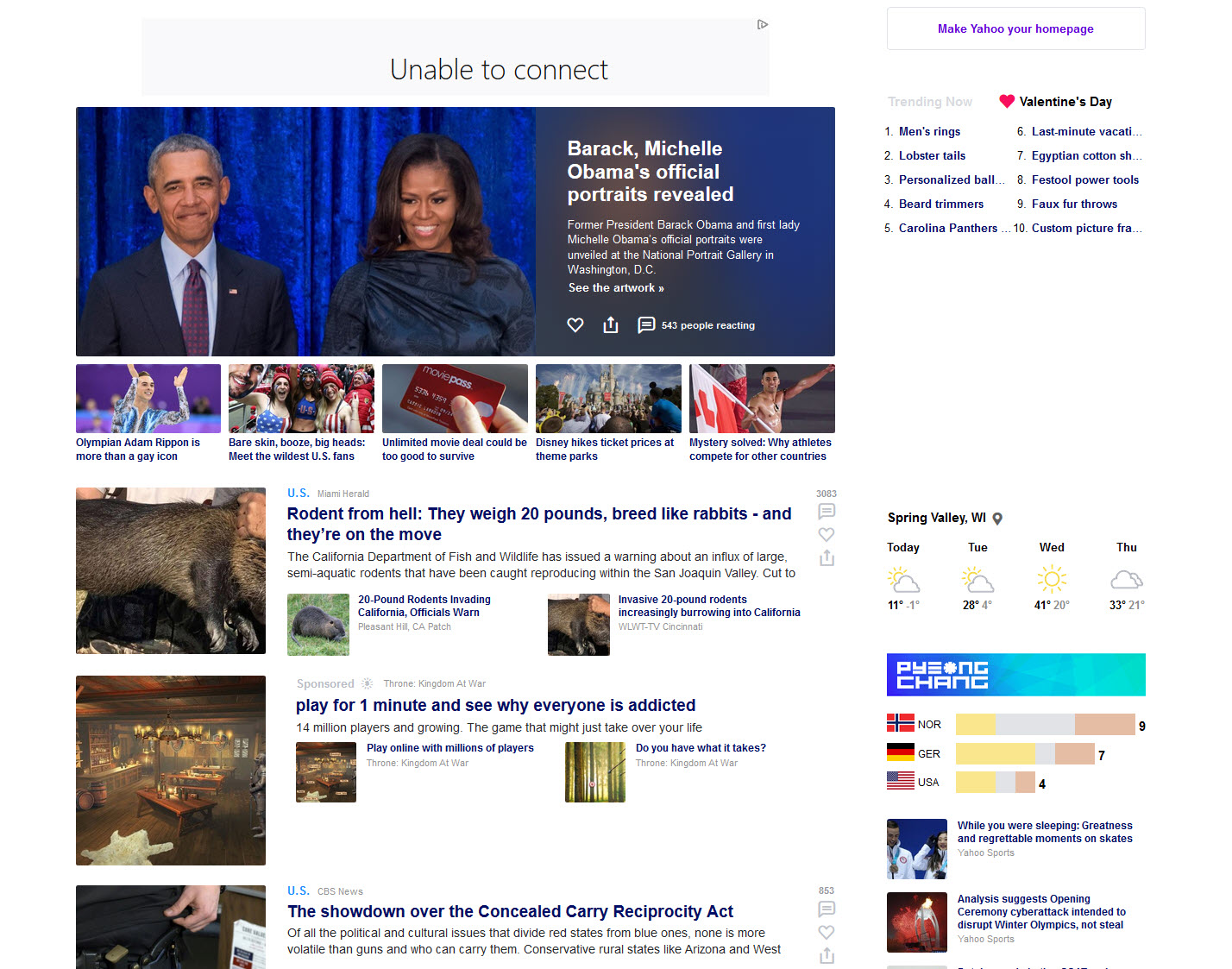The image size is (1232, 969).
Task: Like the Obama portraits story with heart icon
Action: [x=575, y=325]
